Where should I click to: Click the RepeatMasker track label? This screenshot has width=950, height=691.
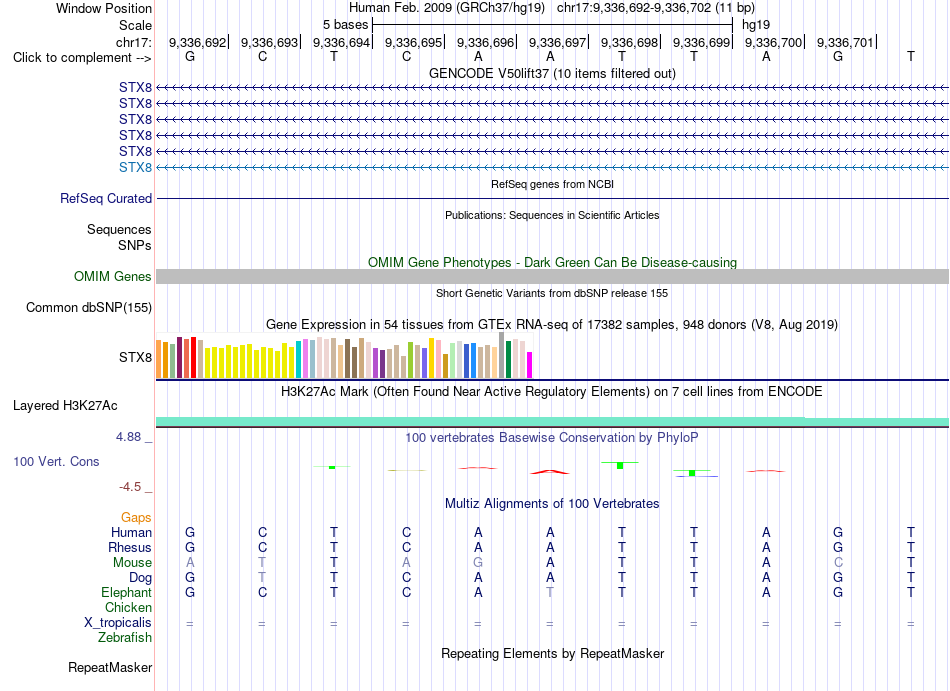click(110, 667)
